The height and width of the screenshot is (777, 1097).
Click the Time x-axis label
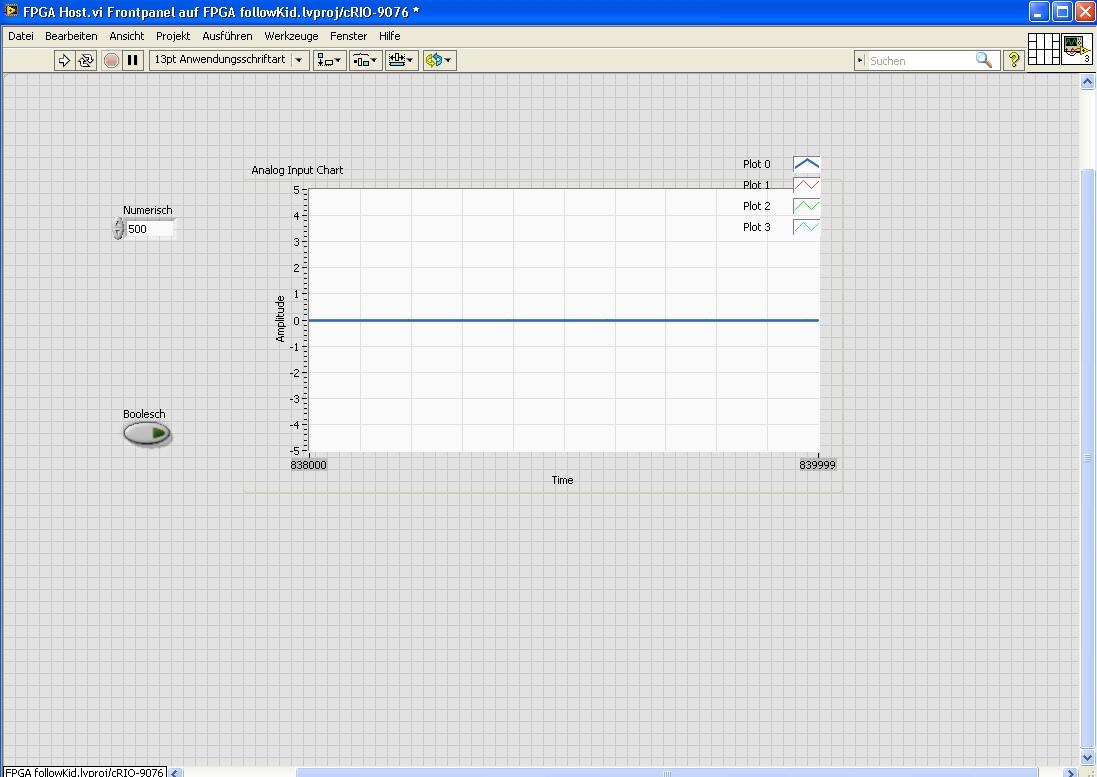click(562, 480)
